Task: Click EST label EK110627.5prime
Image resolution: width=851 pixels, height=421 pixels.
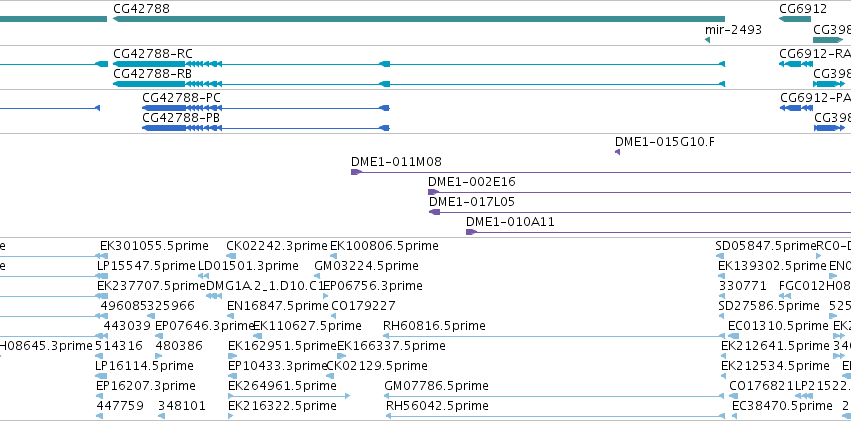Action: point(307,326)
